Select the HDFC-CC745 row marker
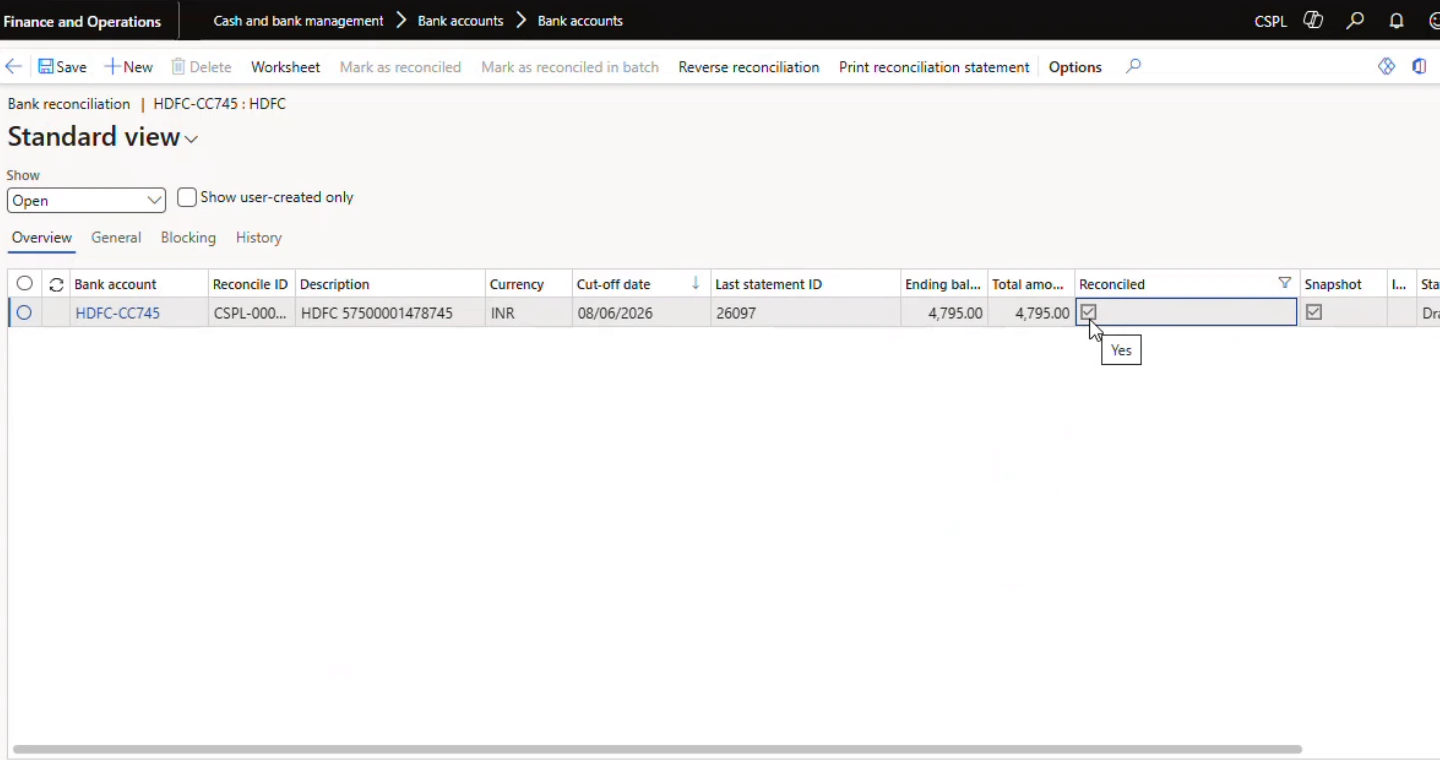 click(24, 313)
